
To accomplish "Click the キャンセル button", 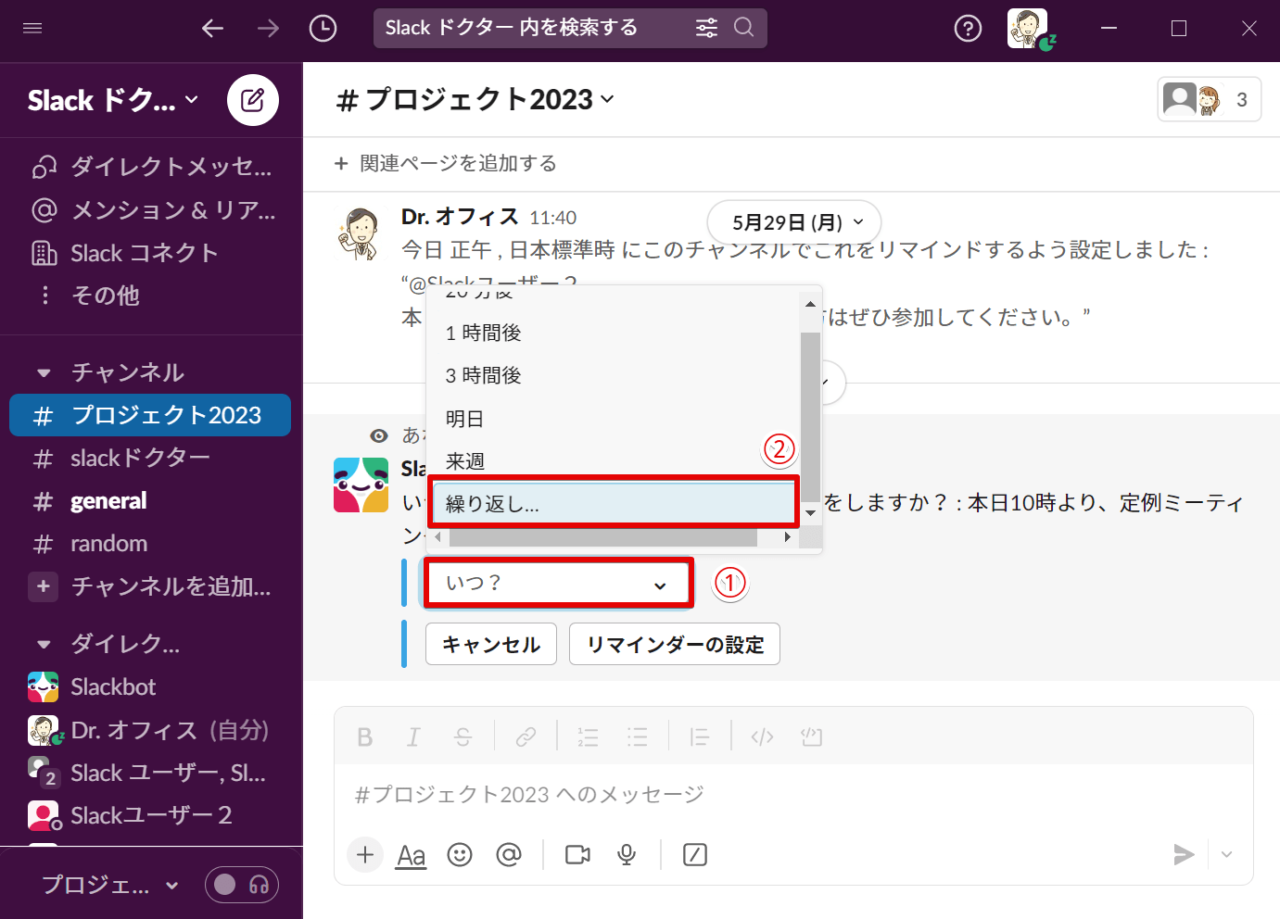I will [x=491, y=645].
